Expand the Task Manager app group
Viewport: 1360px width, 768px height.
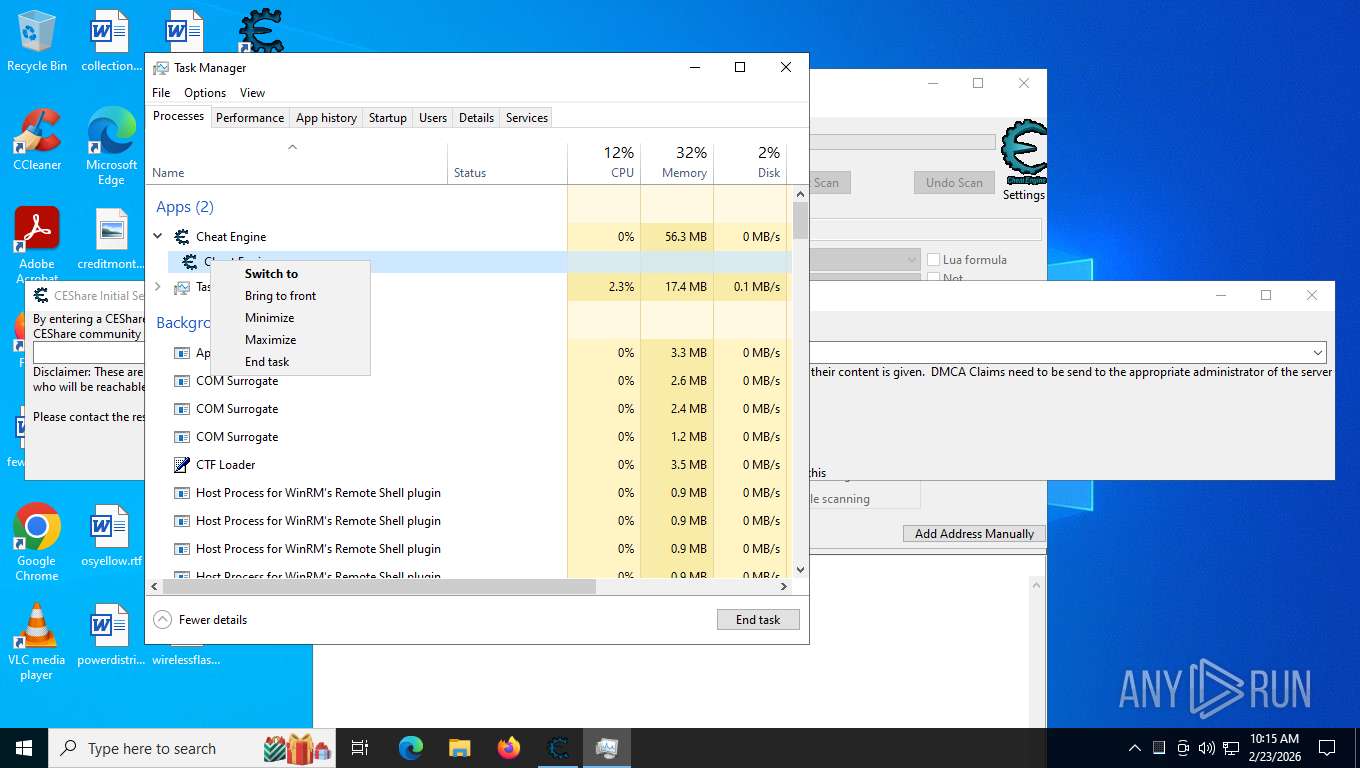click(x=158, y=287)
